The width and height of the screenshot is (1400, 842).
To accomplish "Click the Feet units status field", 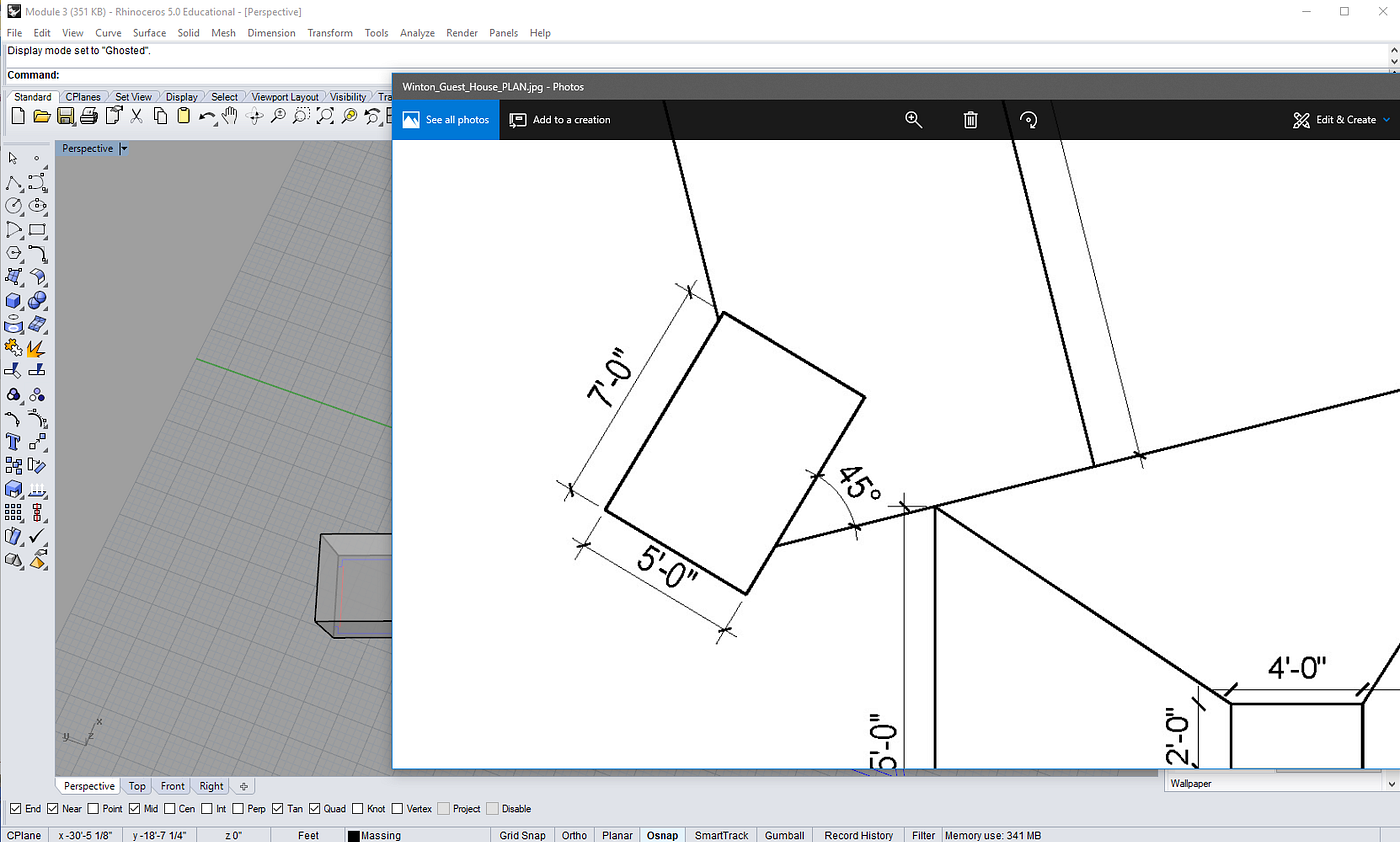I will pos(308,835).
